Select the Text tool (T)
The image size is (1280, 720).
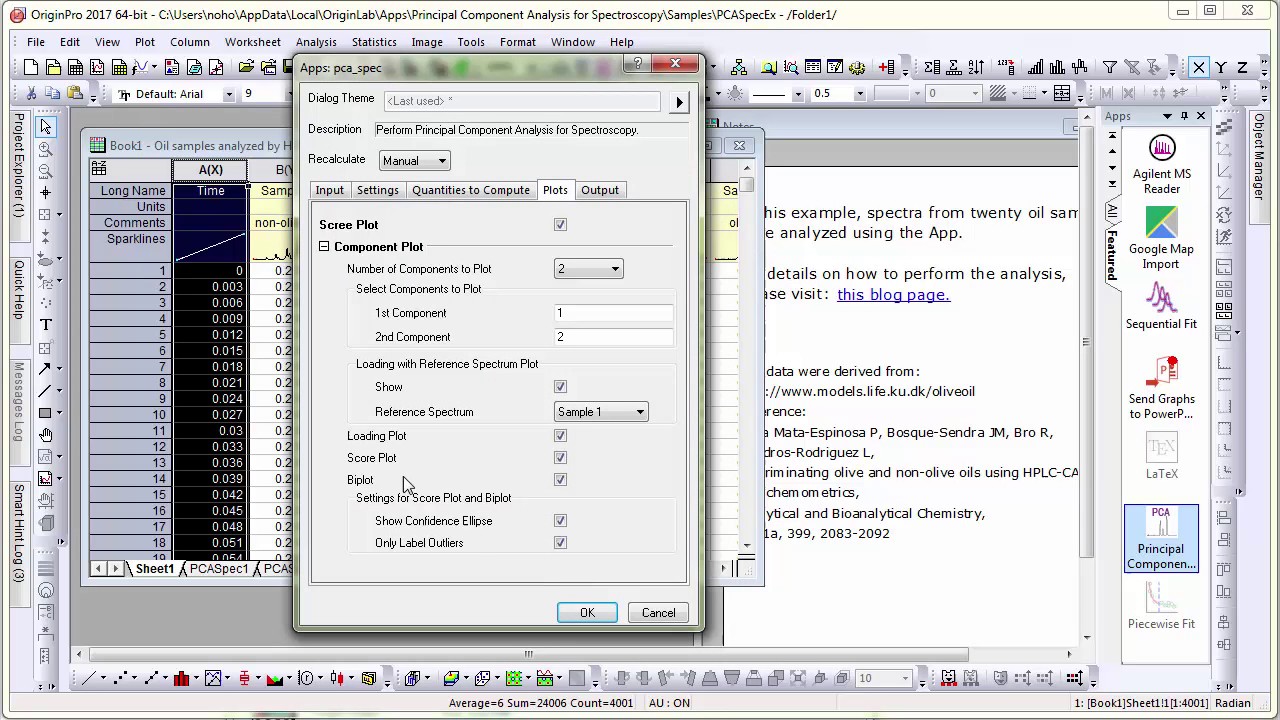tap(46, 325)
